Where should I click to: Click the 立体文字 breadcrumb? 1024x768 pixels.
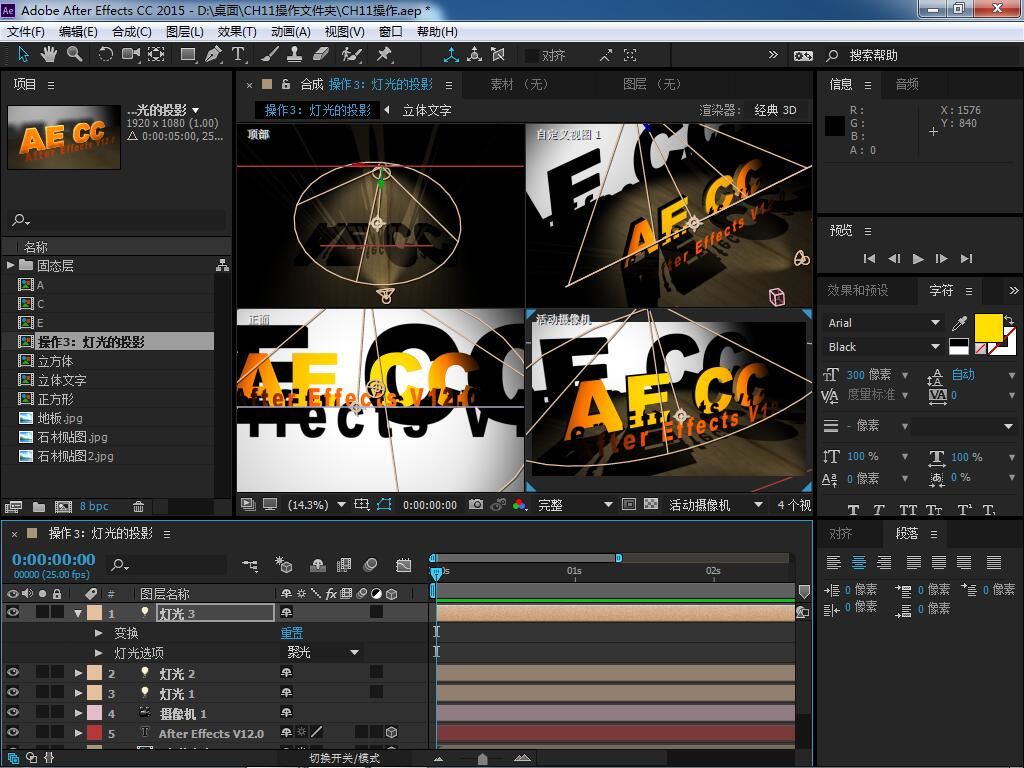[426, 110]
